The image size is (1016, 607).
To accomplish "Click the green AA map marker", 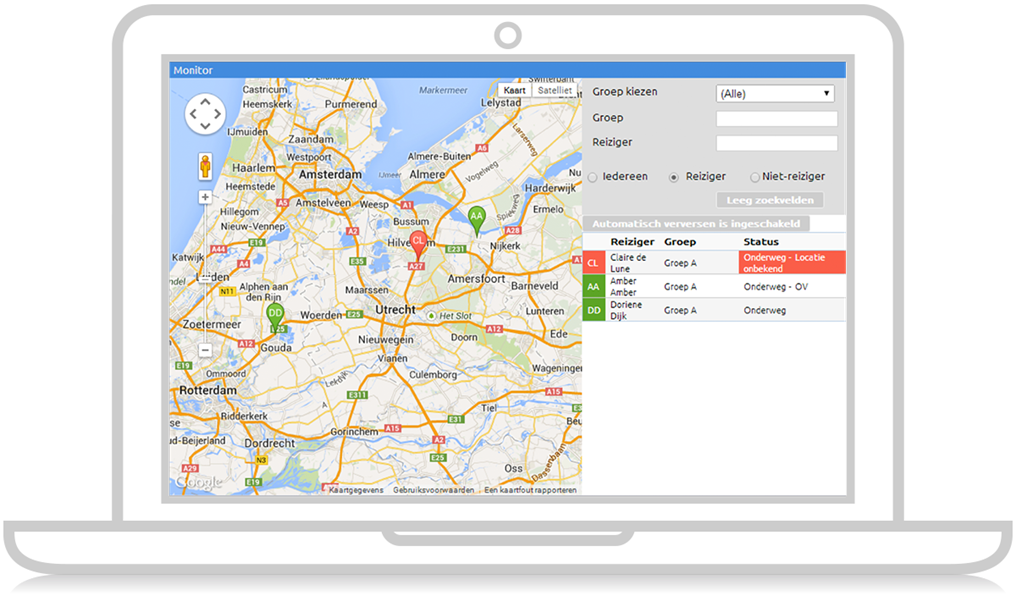I will (x=477, y=217).
